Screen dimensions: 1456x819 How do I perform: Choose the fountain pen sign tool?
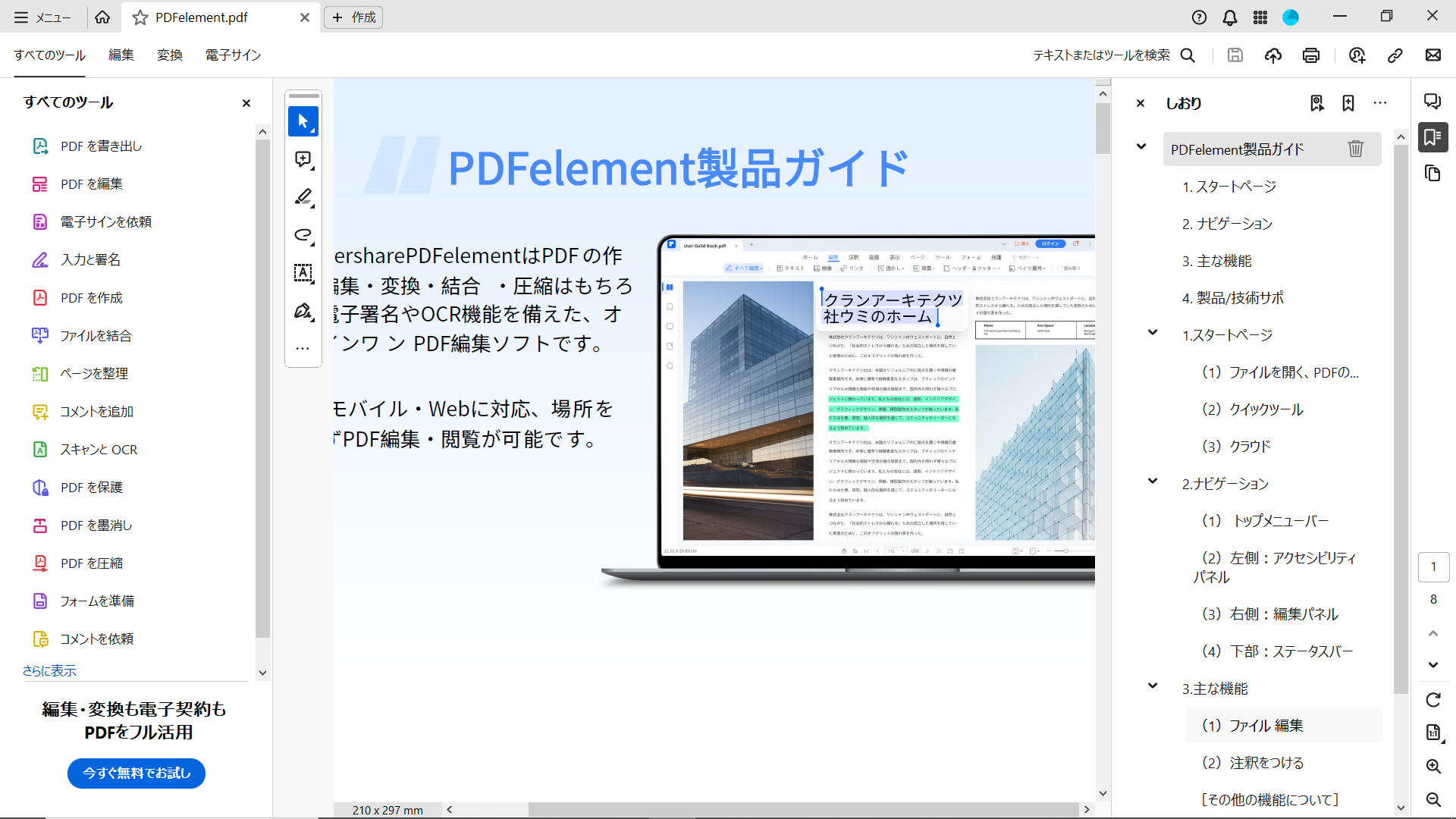(x=303, y=311)
